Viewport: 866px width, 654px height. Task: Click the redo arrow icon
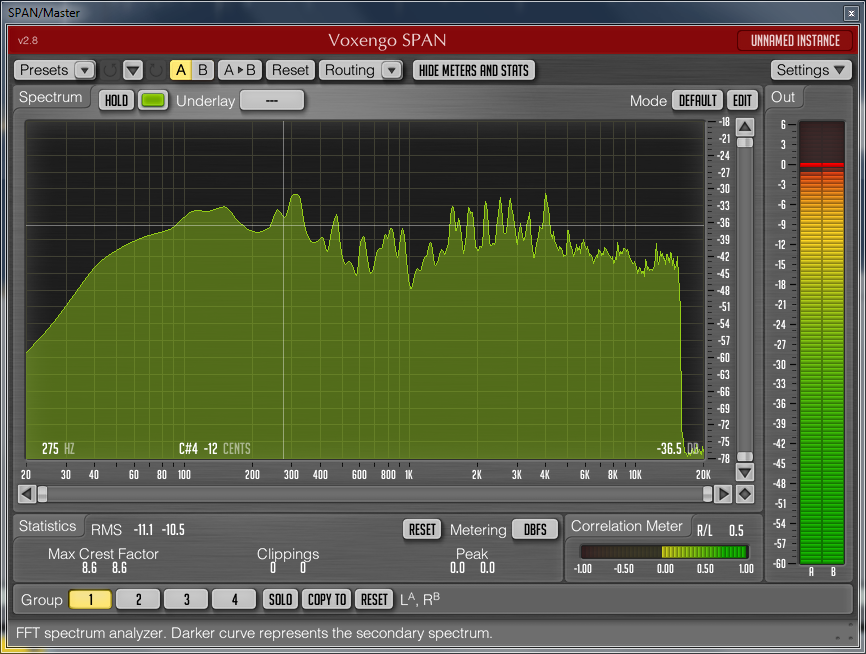coord(156,70)
